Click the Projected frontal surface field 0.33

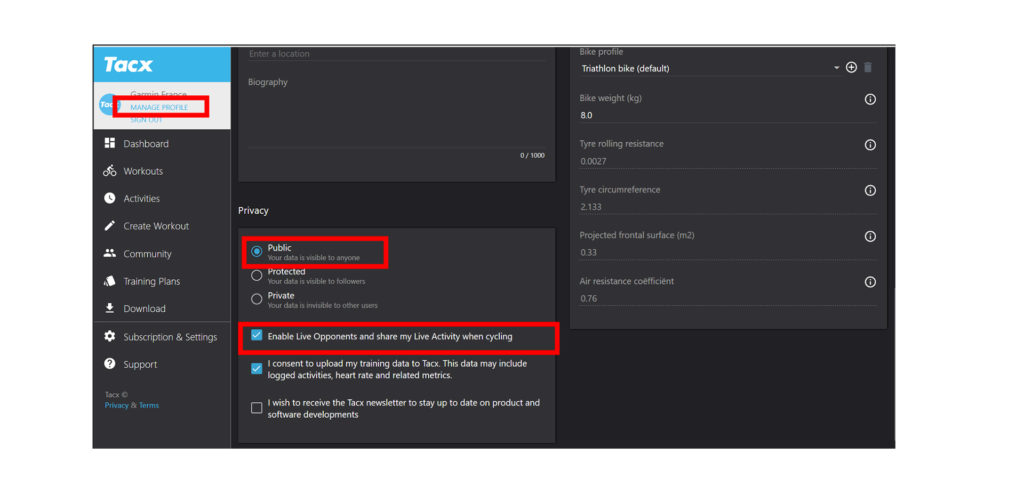728,252
